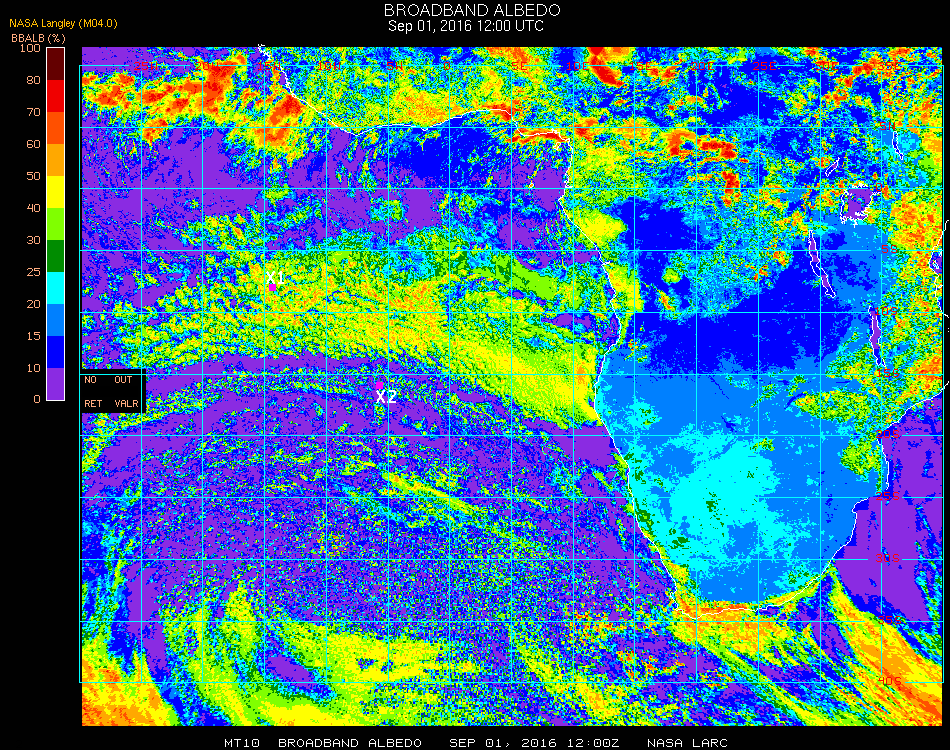The width and height of the screenshot is (950, 750).
Task: Pick the light blue 15-20 legend swatch
Action: point(56,320)
